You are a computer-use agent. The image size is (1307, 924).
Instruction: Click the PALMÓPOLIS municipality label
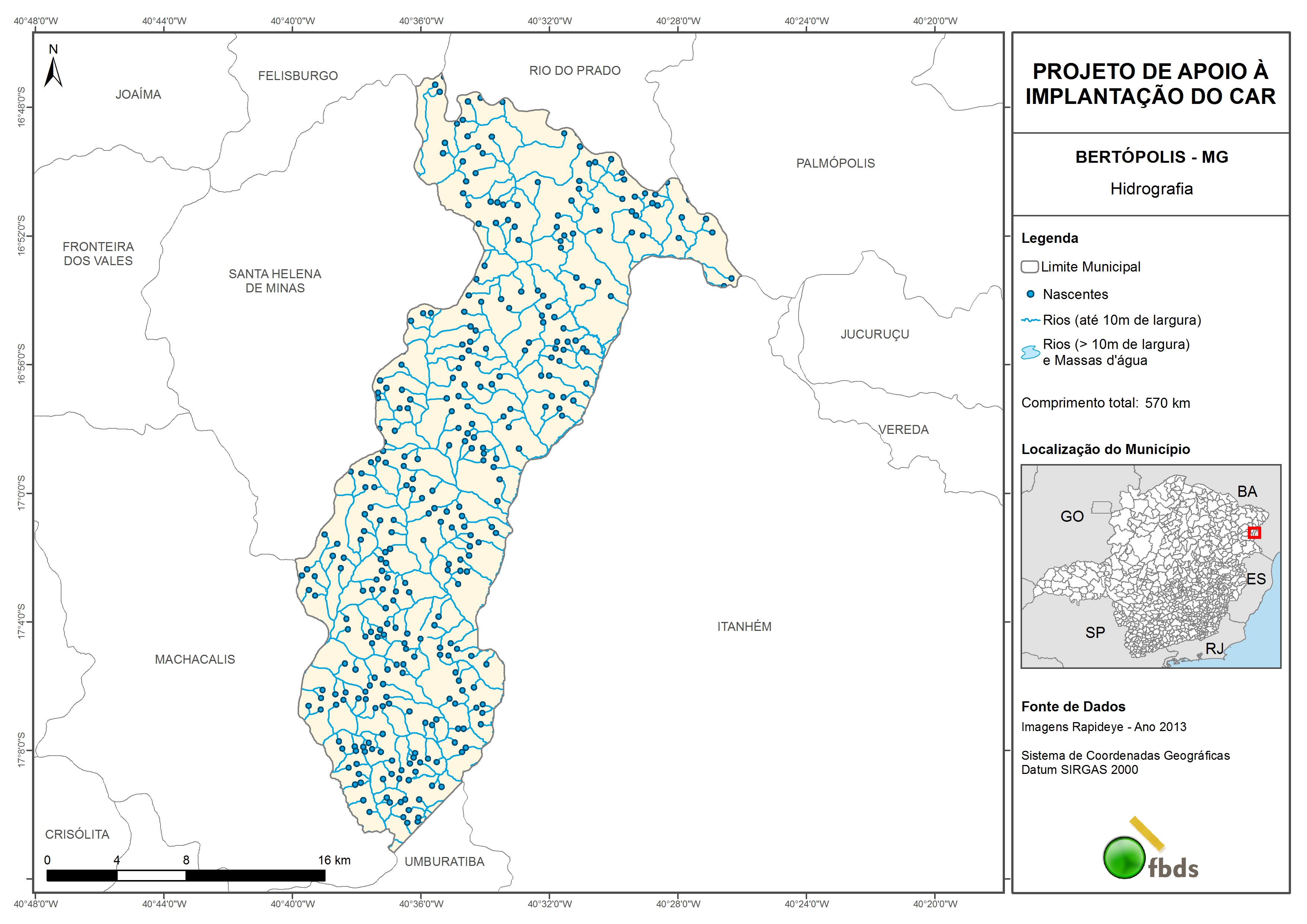(835, 163)
